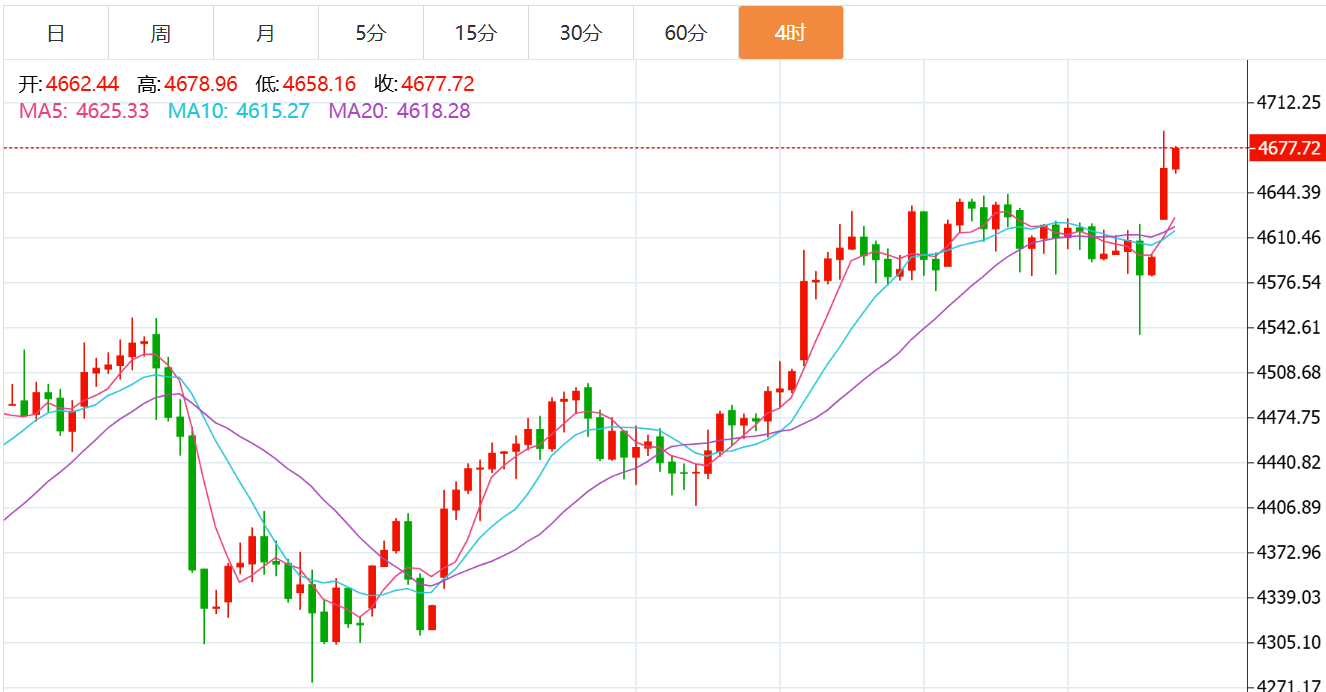This screenshot has height=692, width=1326.
Task: Click the 4508.68 label on price axis
Action: click(1289, 373)
